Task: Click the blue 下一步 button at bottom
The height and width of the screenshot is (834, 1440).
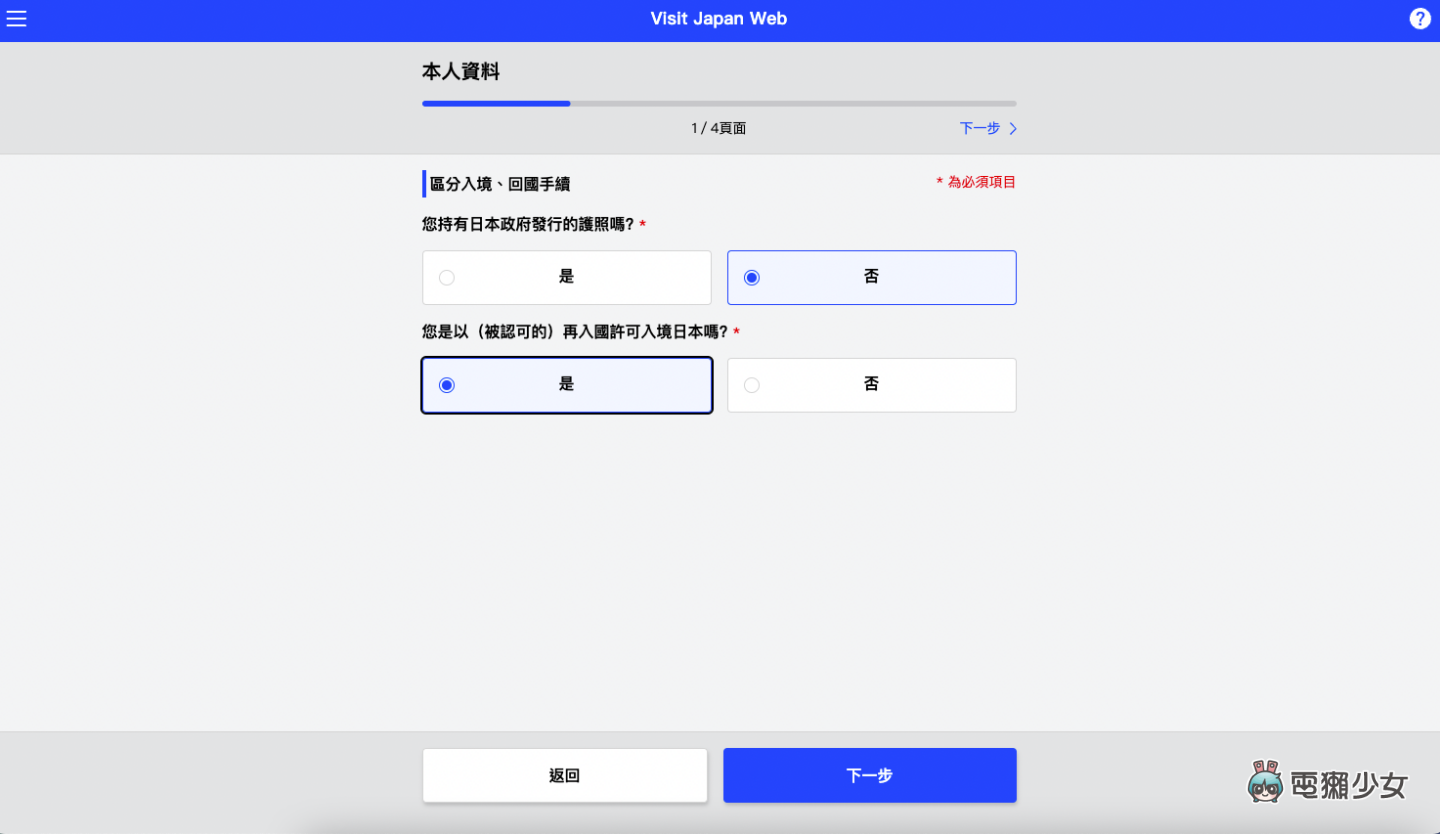Action: (869, 775)
